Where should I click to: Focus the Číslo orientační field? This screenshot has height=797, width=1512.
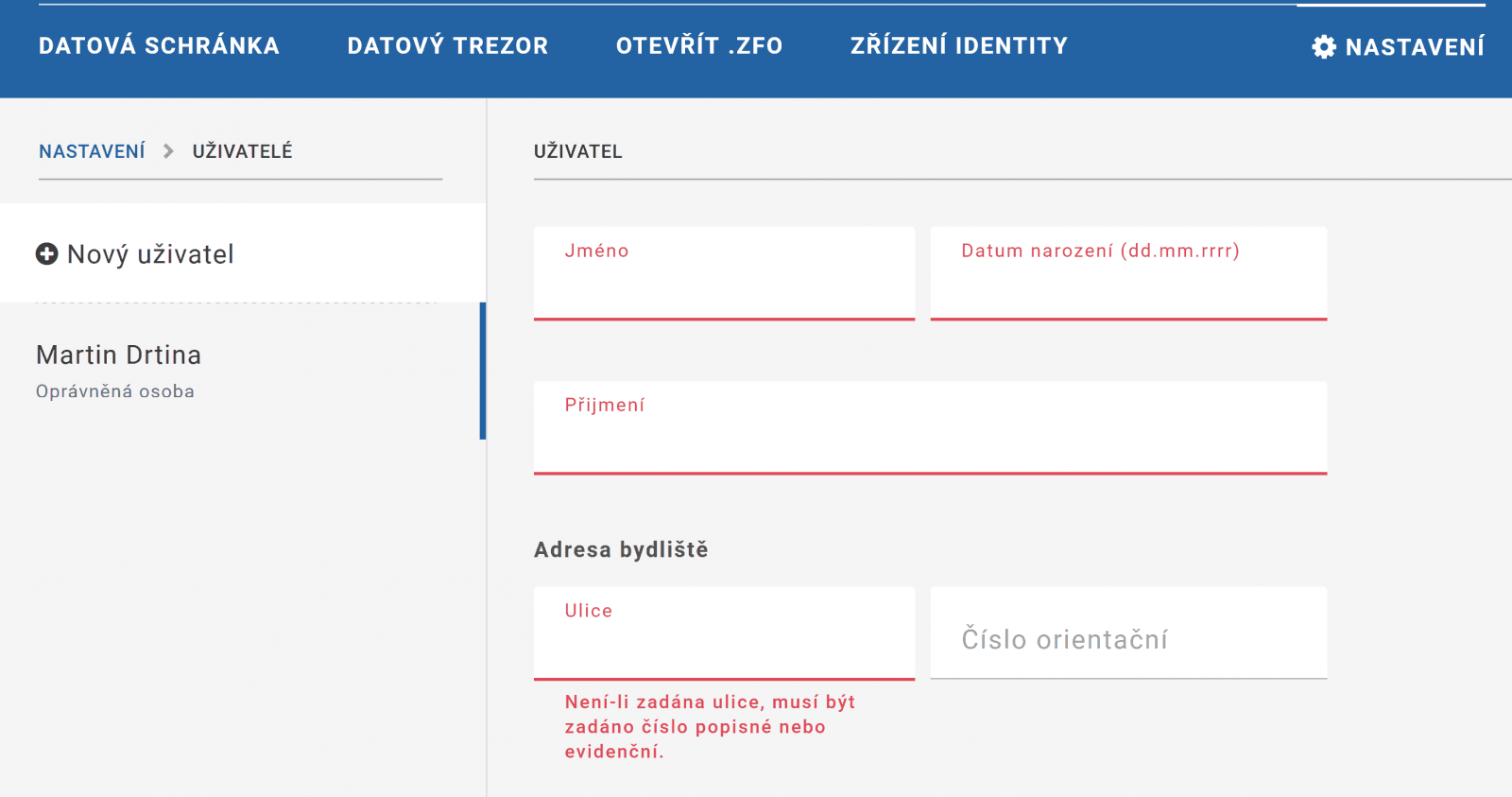click(1128, 640)
